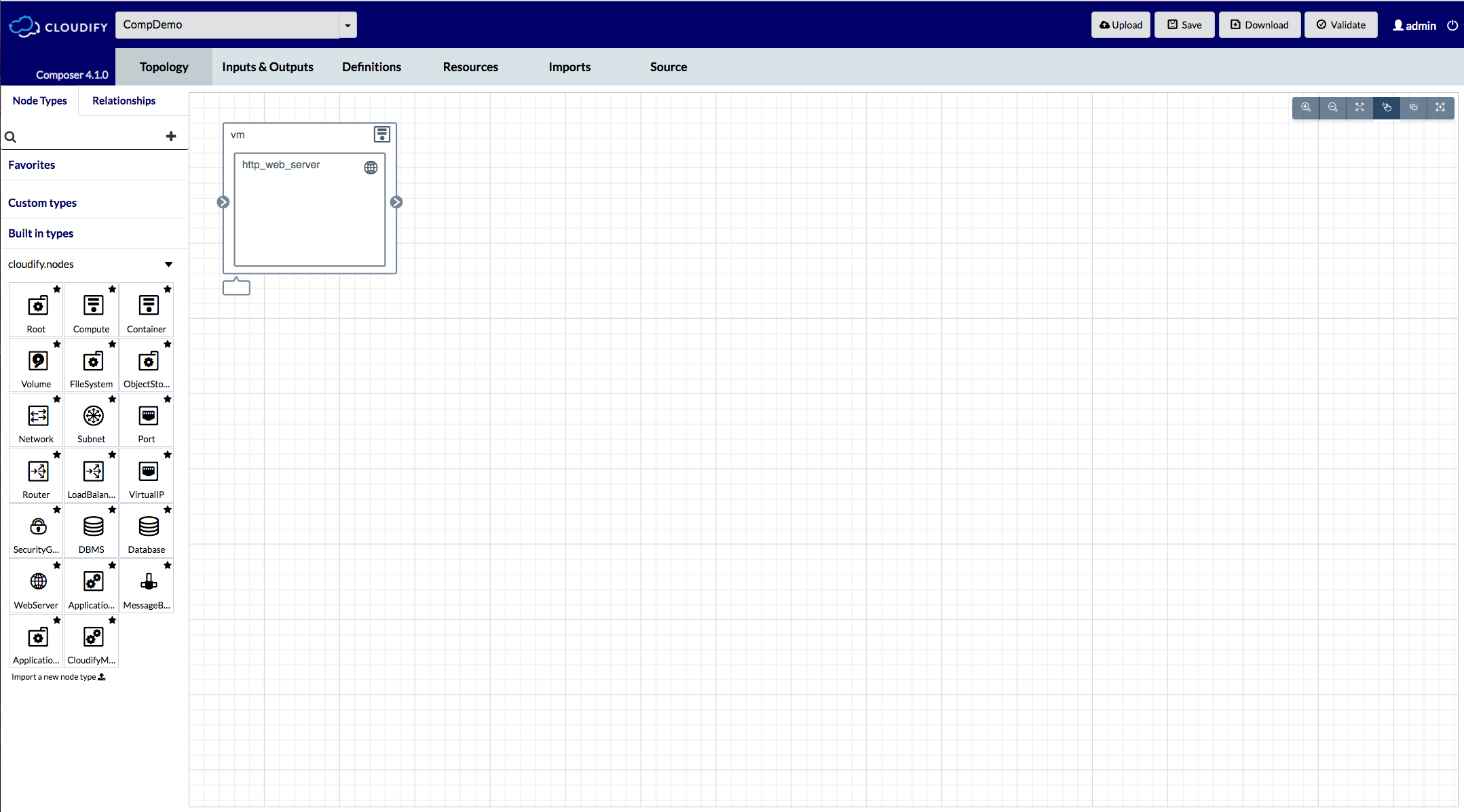The image size is (1464, 812).
Task: Switch to the Node Types tab
Action: coord(39,100)
